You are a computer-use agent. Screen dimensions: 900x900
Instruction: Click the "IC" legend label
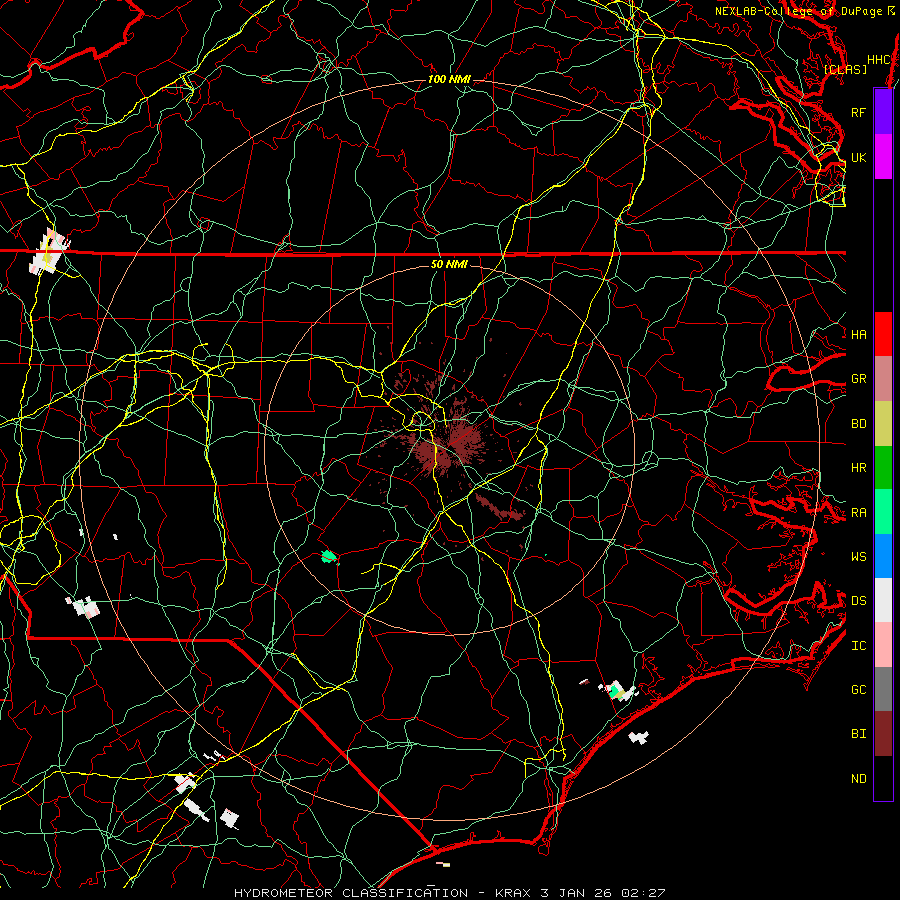[858, 646]
